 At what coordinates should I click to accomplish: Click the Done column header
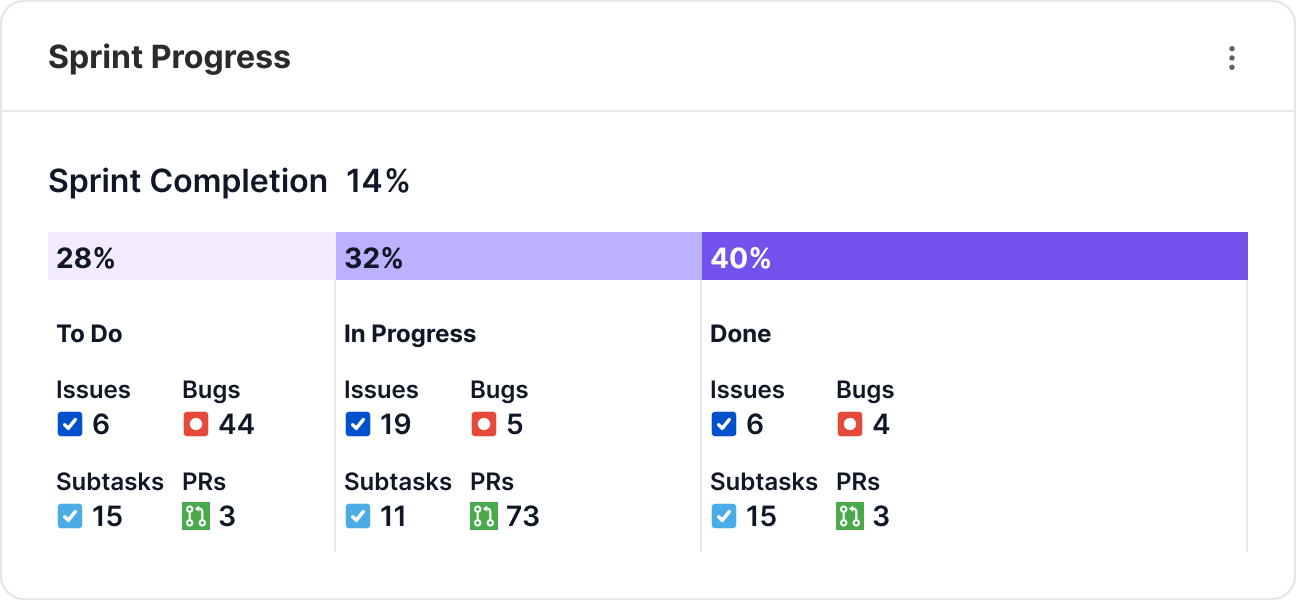pyautogui.click(x=741, y=333)
